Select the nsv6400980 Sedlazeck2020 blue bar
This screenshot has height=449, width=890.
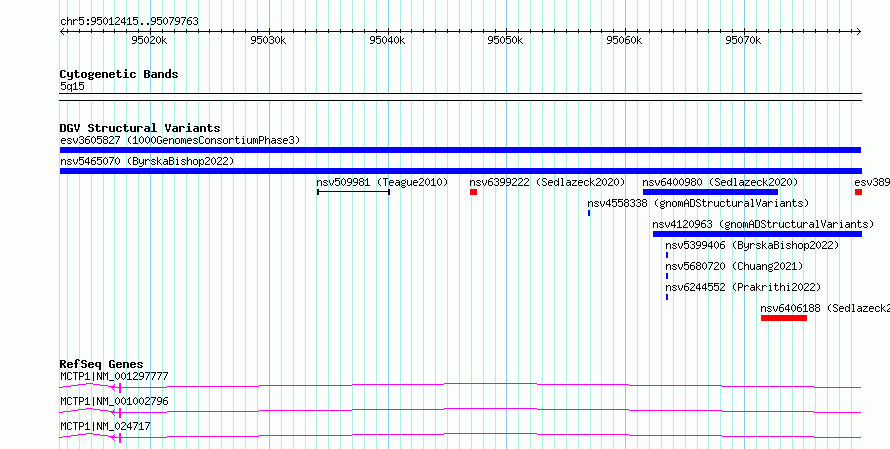[x=710, y=192]
